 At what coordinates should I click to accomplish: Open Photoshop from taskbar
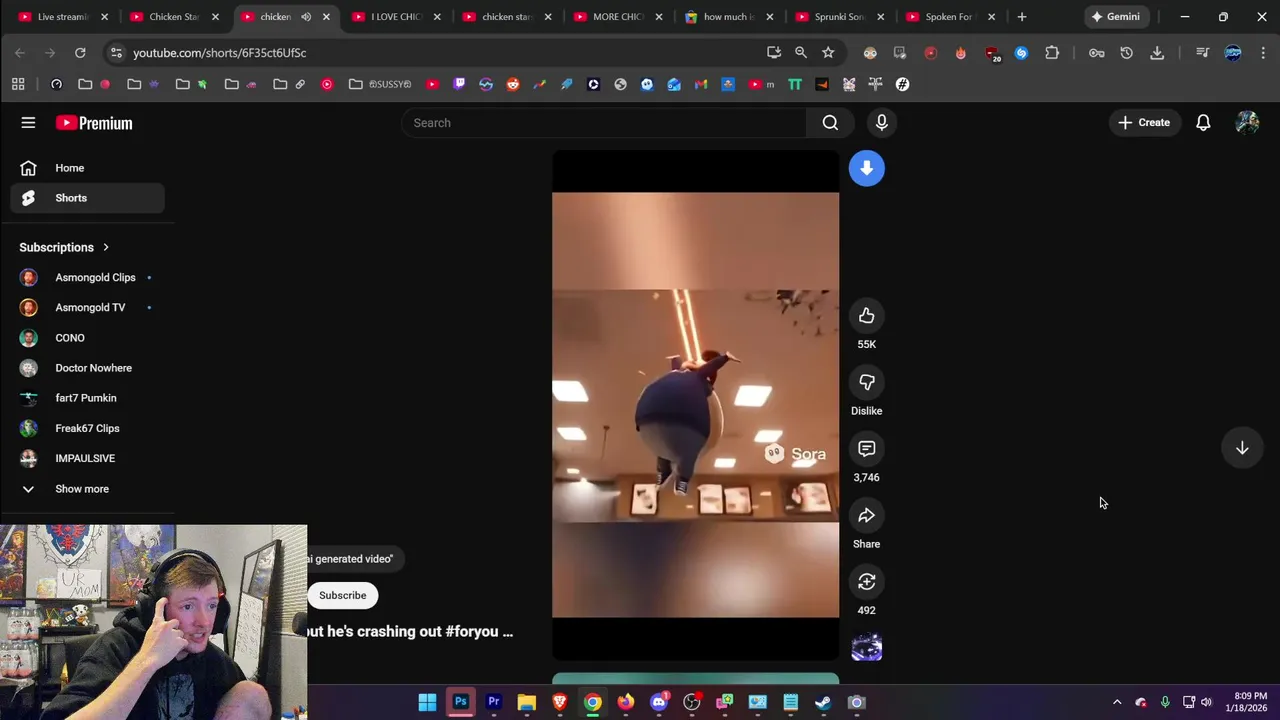(460, 702)
